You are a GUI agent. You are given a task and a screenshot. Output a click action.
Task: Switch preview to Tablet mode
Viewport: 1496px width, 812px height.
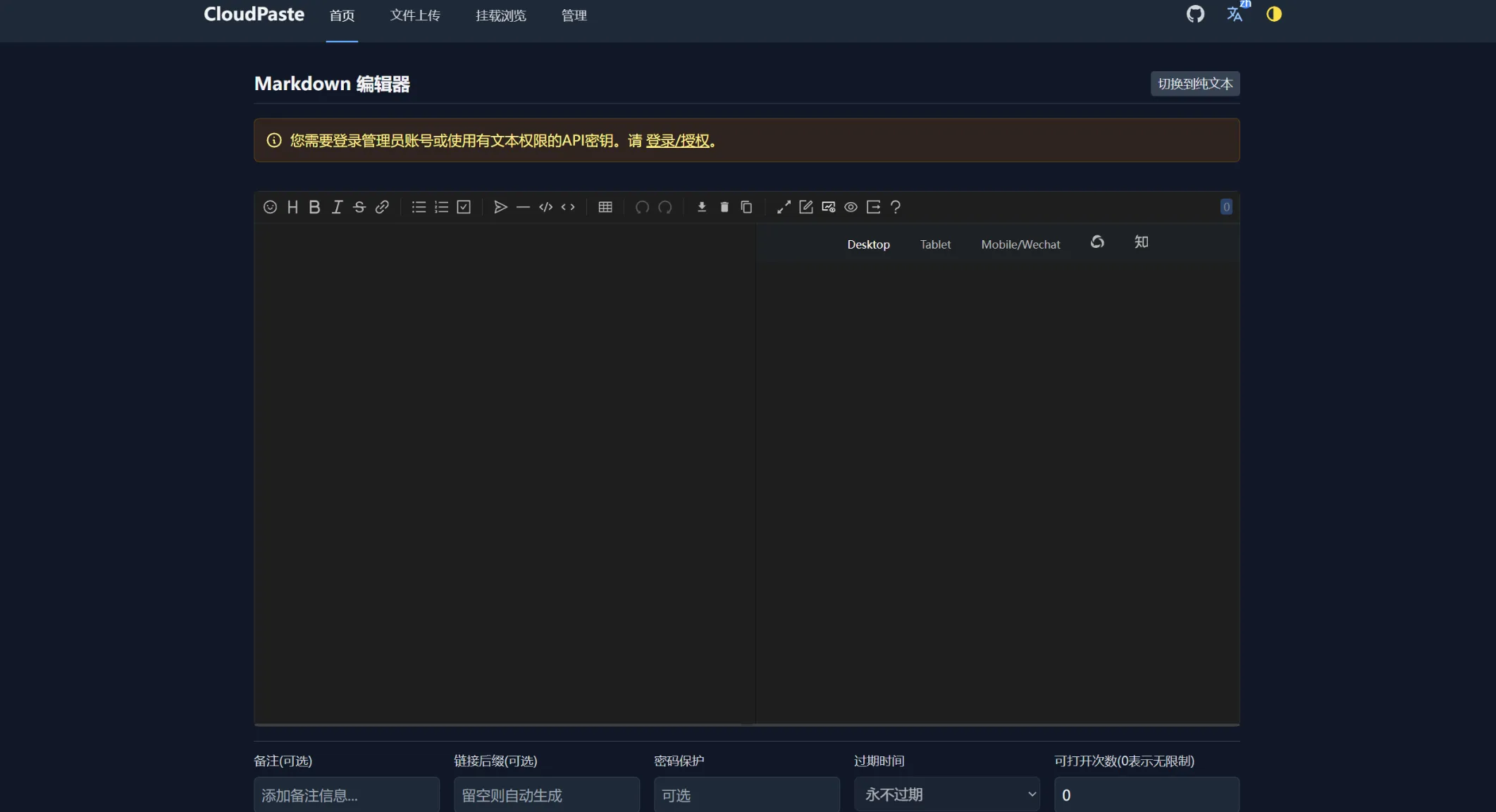(x=935, y=244)
